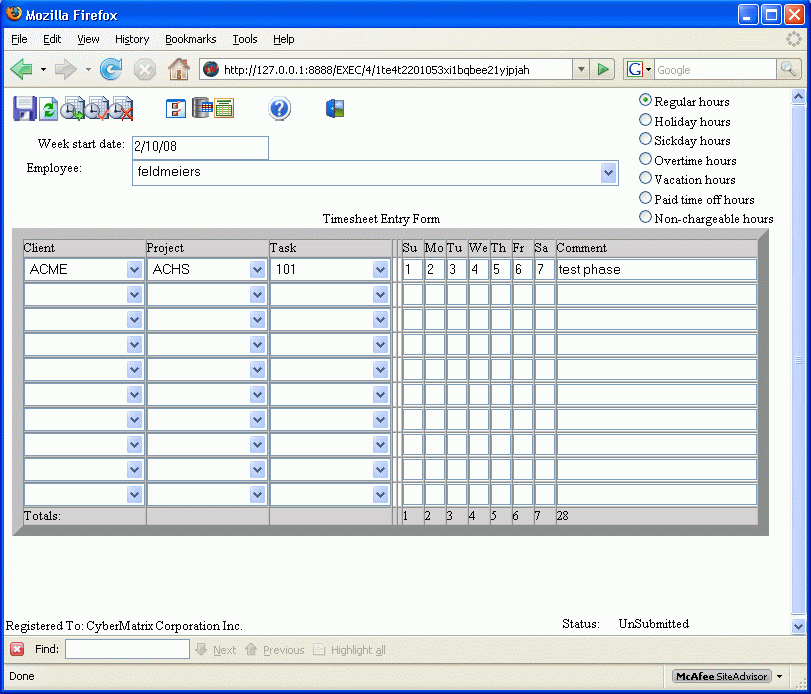
Task: Reject timesheet using clock with red X icon
Action: (x=122, y=109)
